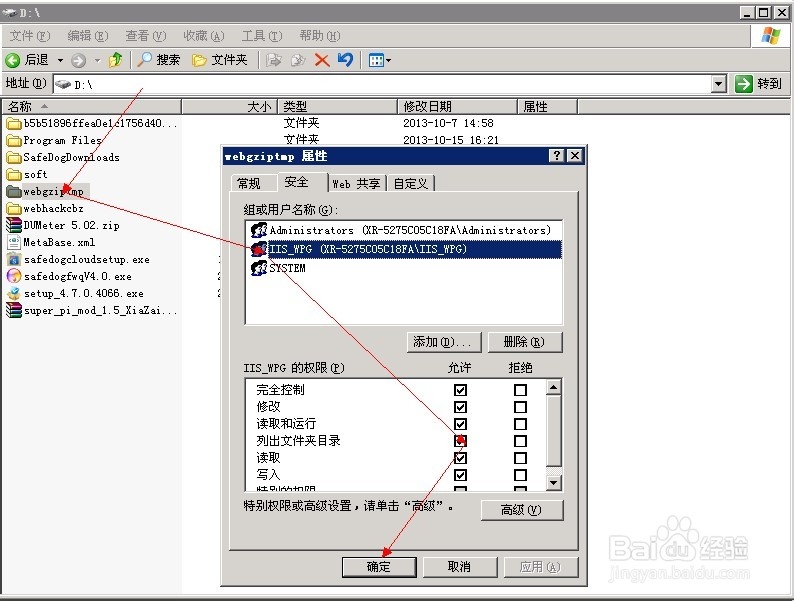
Task: Open the 收藏(A) menu
Action: pos(204,36)
